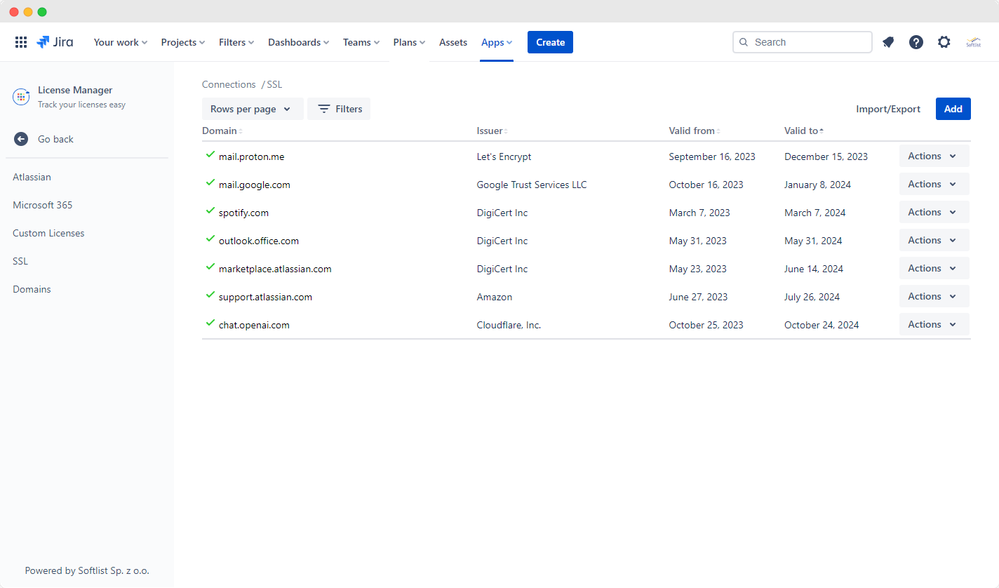Expand the Plans menu
This screenshot has width=999, height=588.
[409, 42]
